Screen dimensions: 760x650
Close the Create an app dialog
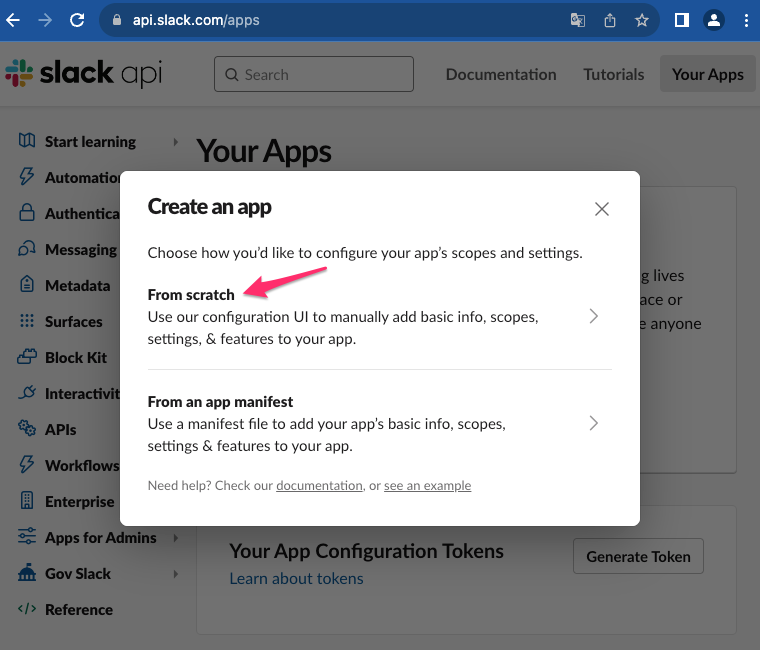point(602,209)
